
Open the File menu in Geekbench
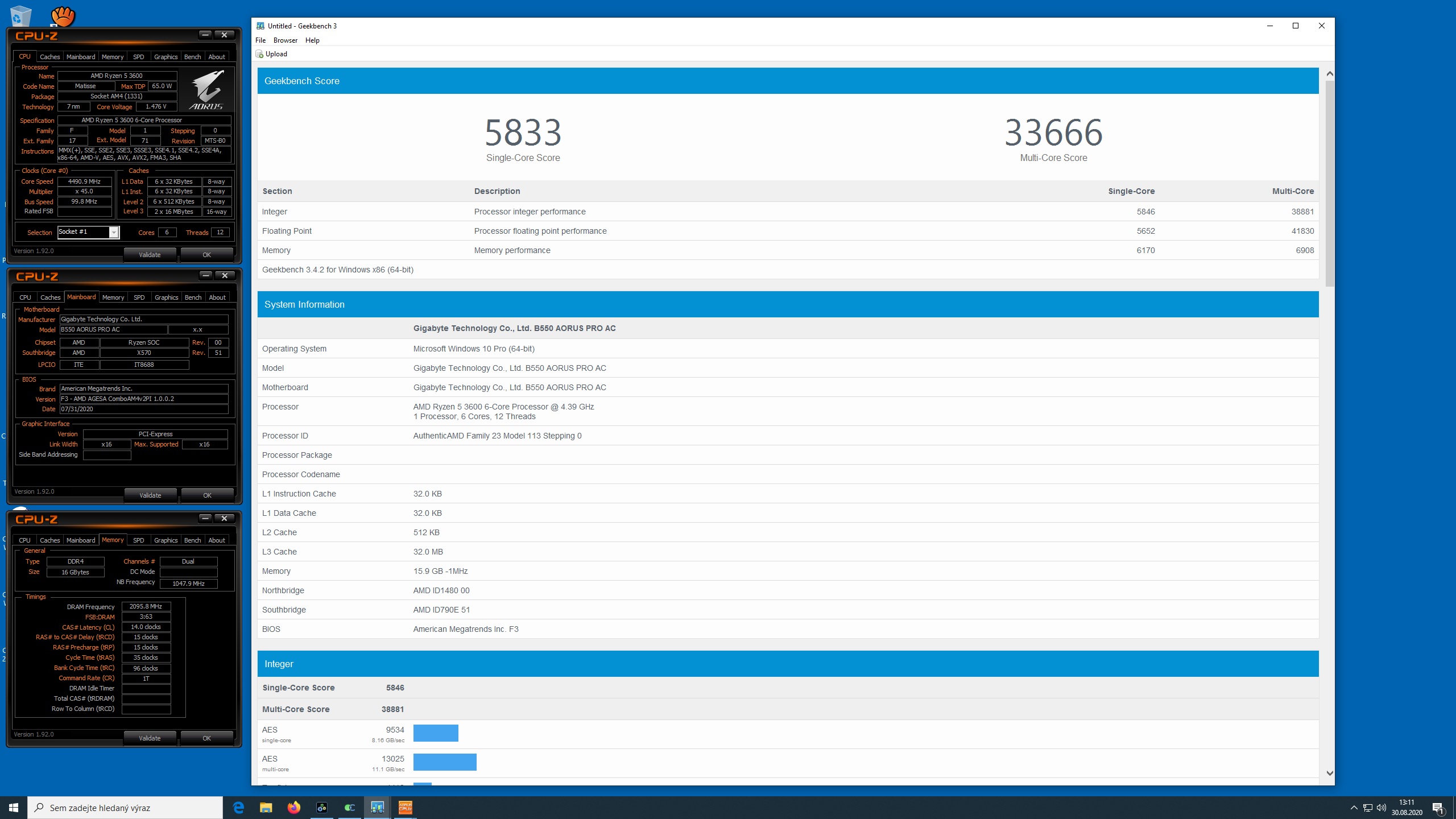tap(260, 40)
